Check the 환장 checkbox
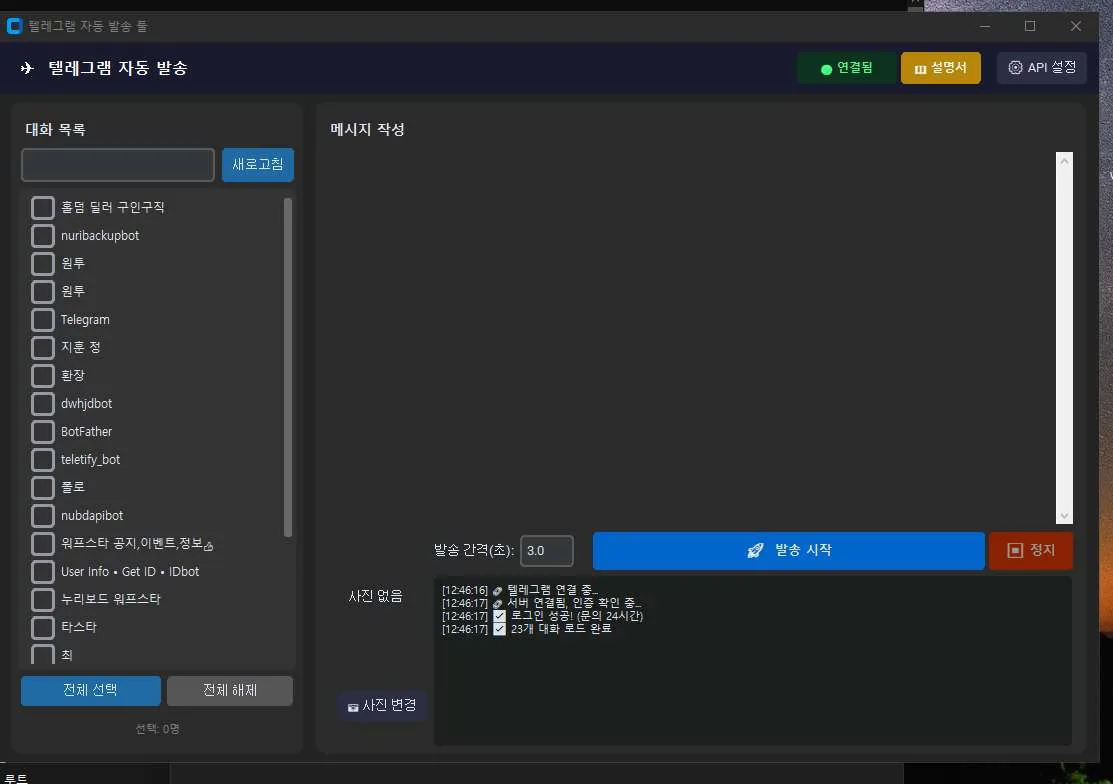The height and width of the screenshot is (784, 1113). [x=43, y=376]
